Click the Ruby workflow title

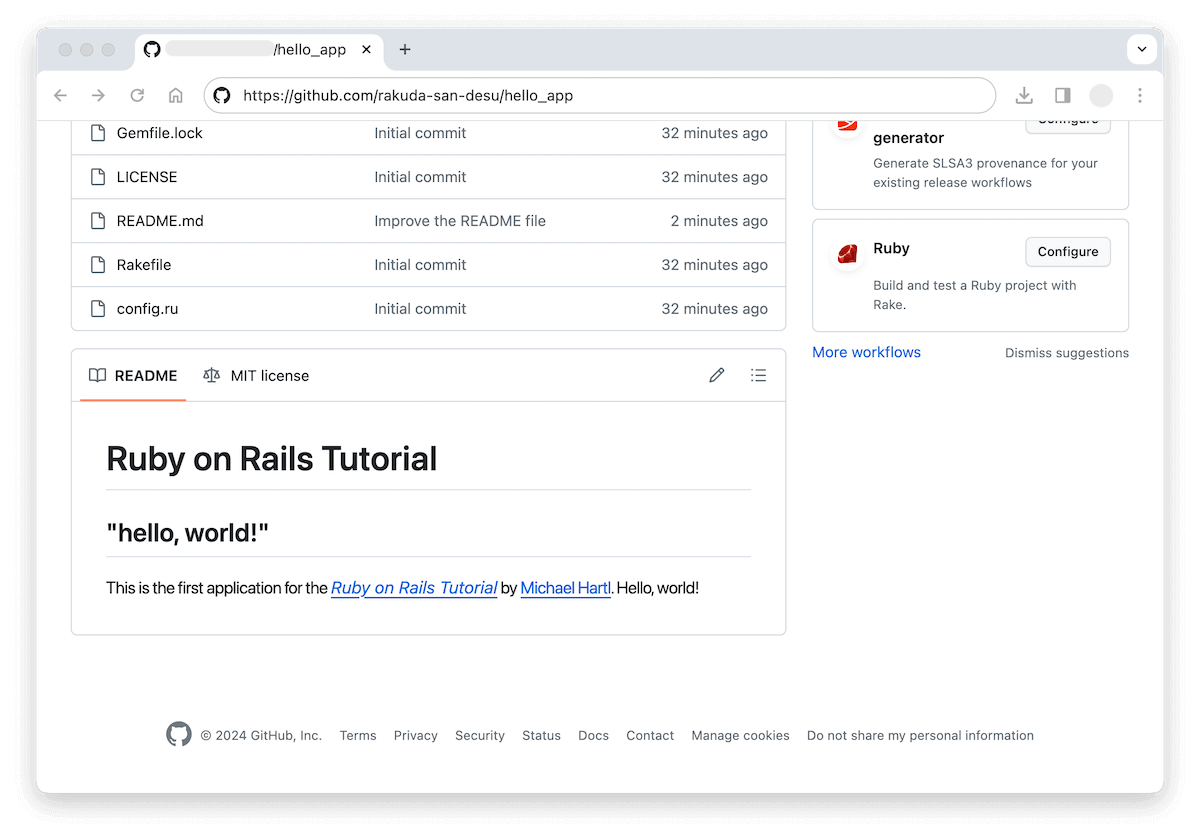pos(891,248)
